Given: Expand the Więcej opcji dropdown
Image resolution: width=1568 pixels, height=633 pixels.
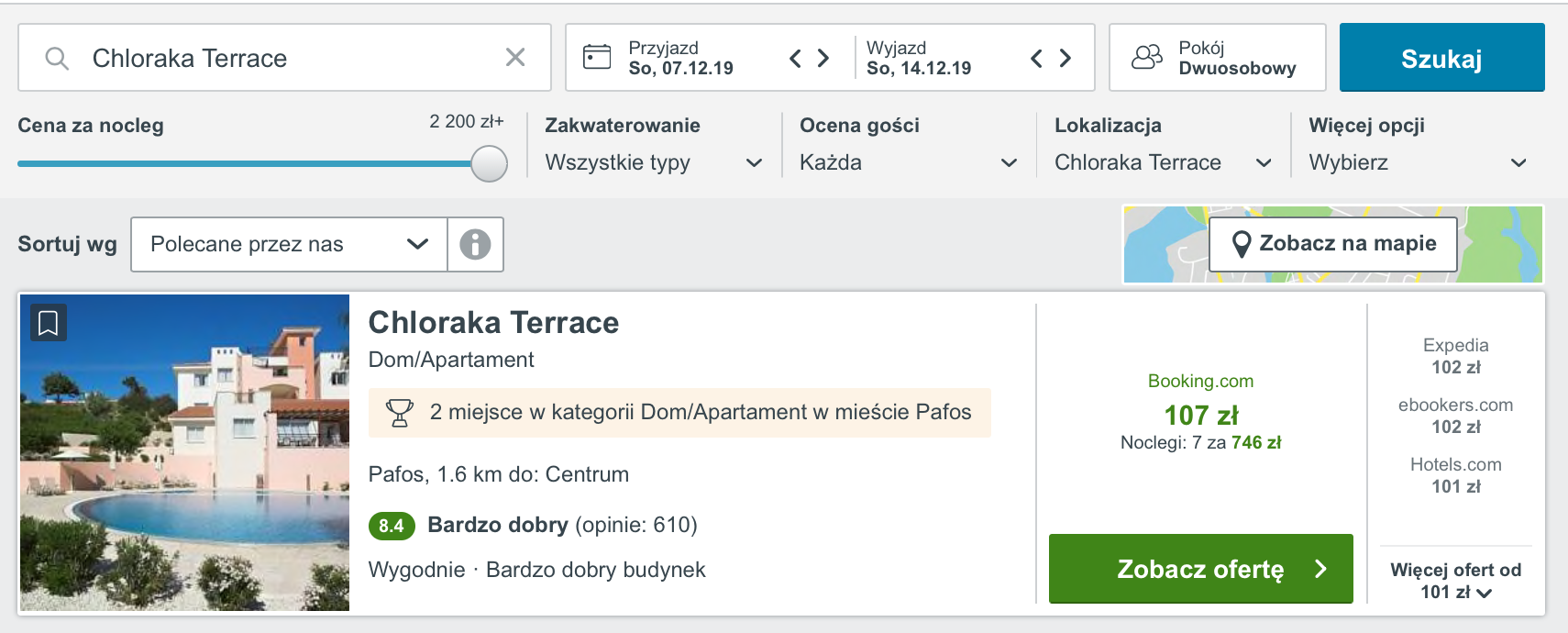Looking at the screenshot, I should [1419, 162].
